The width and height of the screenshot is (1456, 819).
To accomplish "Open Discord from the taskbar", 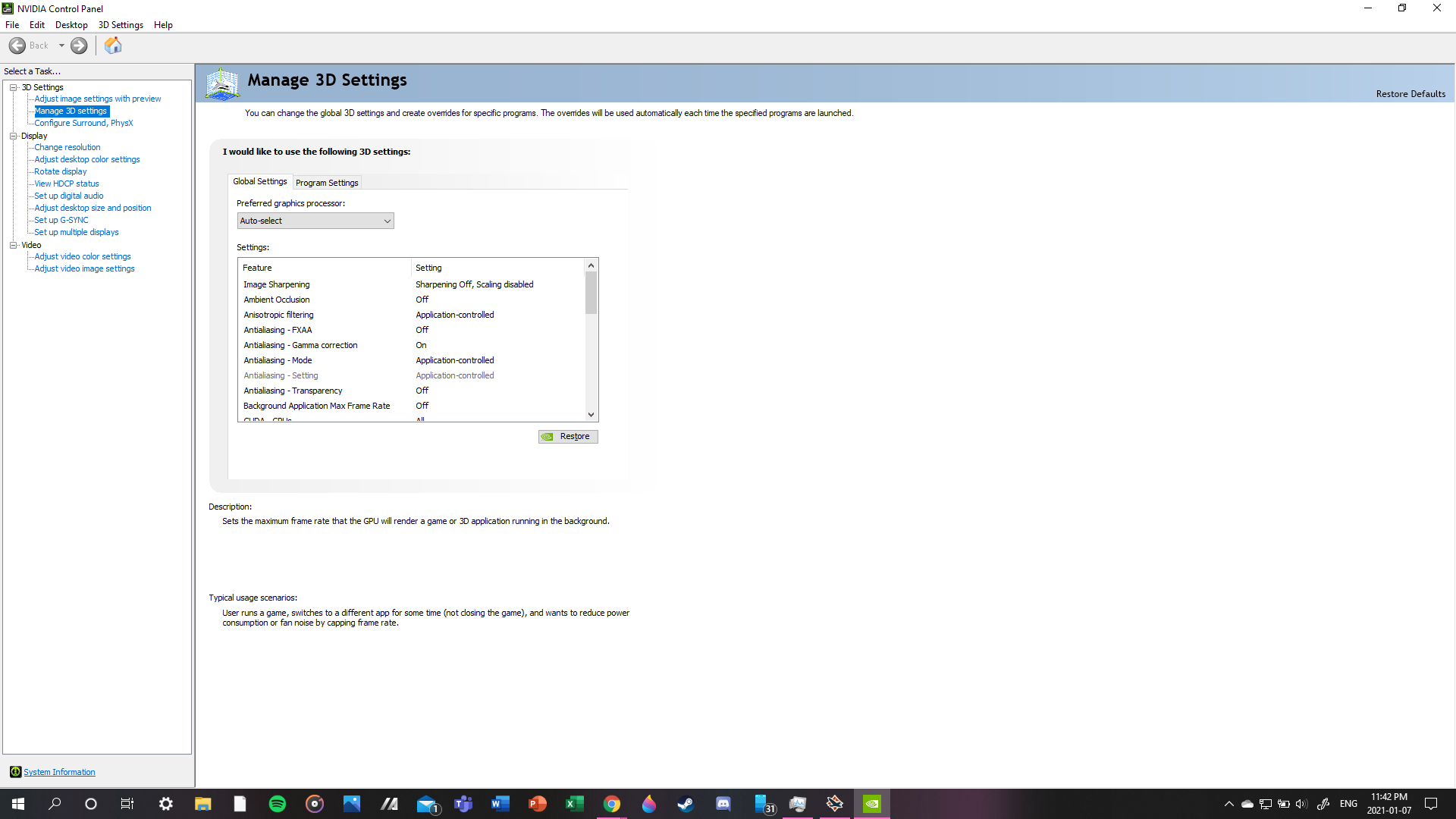I will point(723,804).
